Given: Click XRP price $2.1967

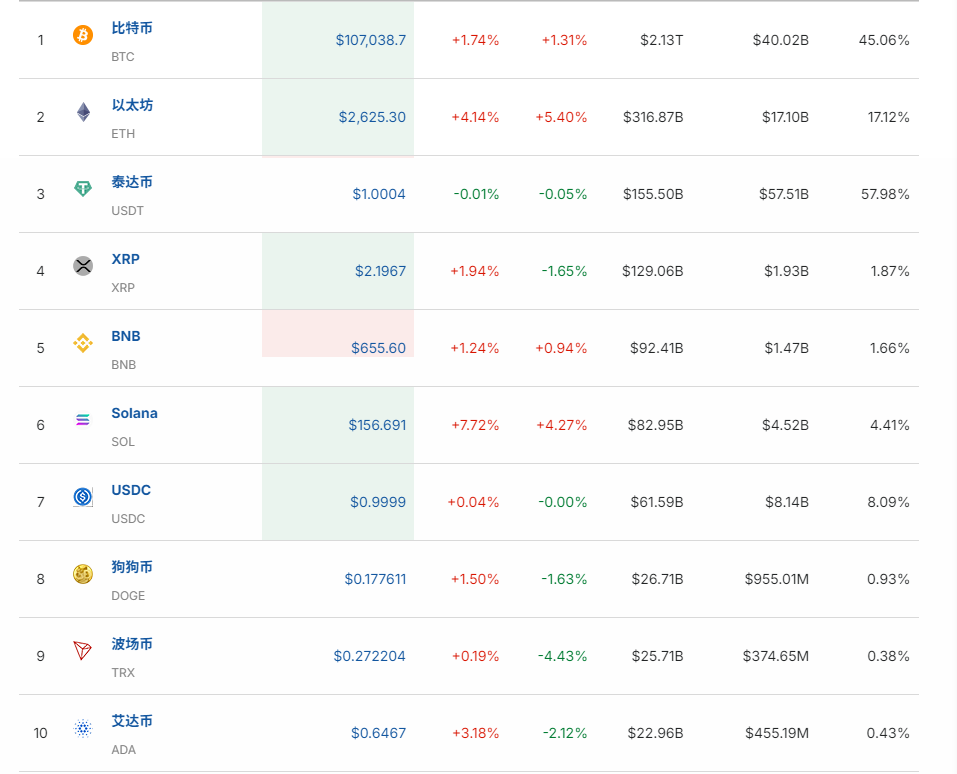Looking at the screenshot, I should pos(380,271).
